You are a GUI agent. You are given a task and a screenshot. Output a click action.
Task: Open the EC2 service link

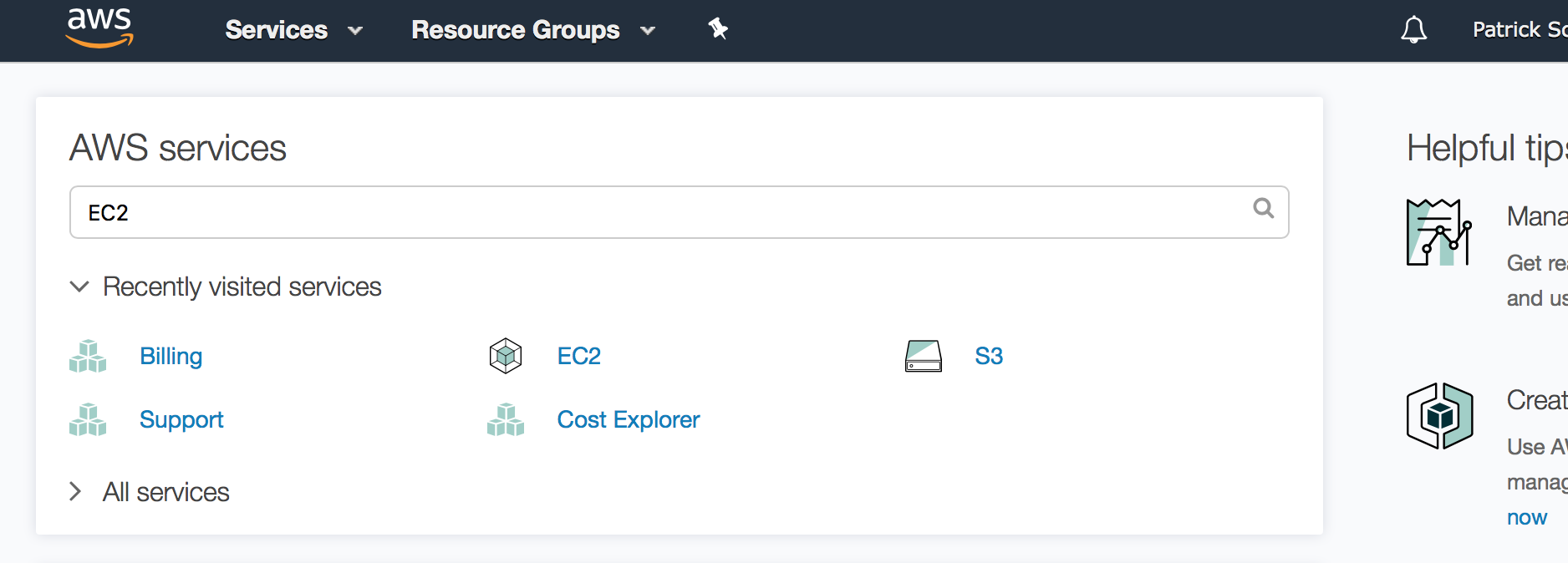click(x=578, y=356)
